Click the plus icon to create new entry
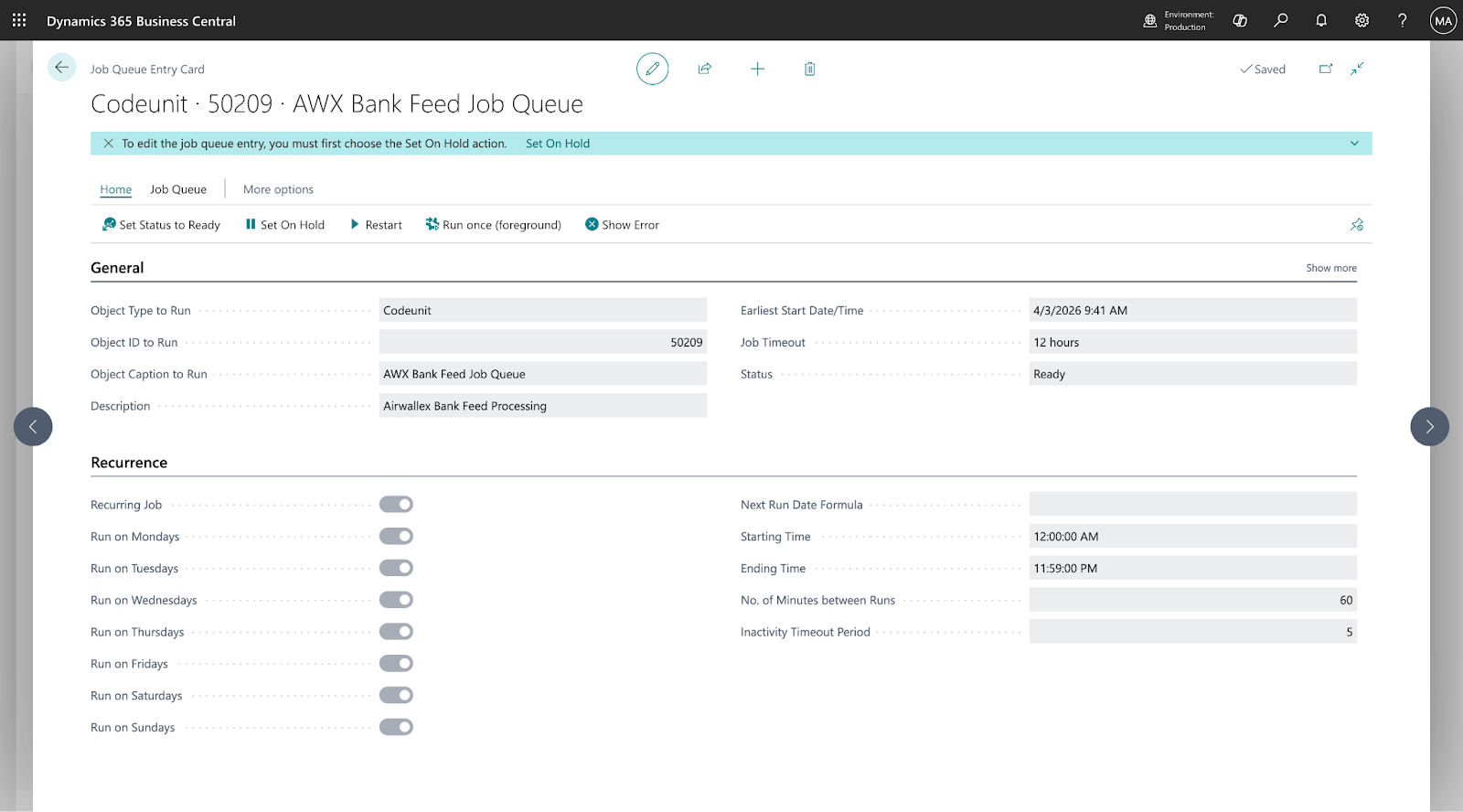Viewport: 1463px width, 812px height. point(757,69)
